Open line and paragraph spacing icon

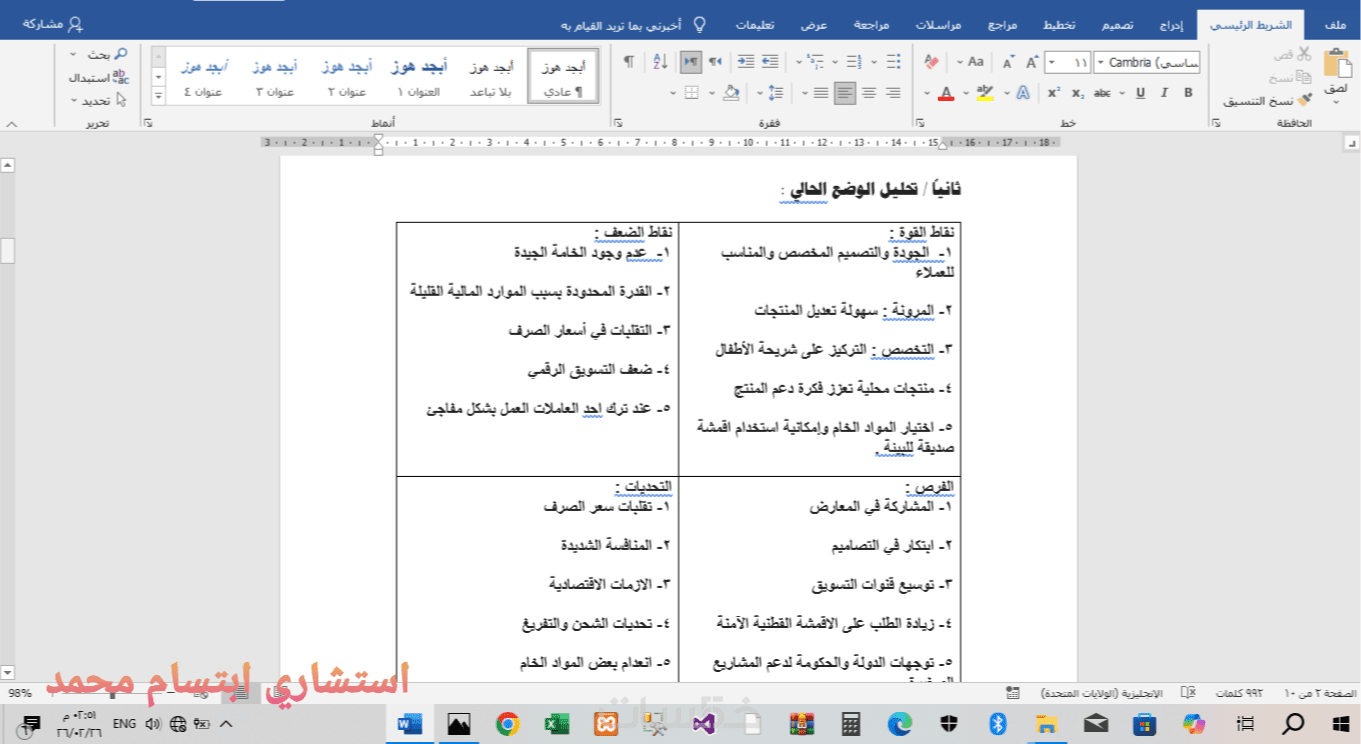click(x=775, y=93)
